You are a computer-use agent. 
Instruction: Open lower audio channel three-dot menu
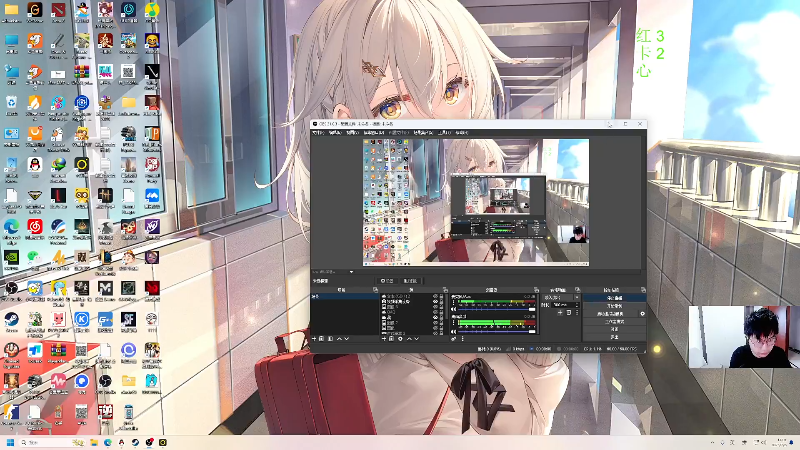454,322
